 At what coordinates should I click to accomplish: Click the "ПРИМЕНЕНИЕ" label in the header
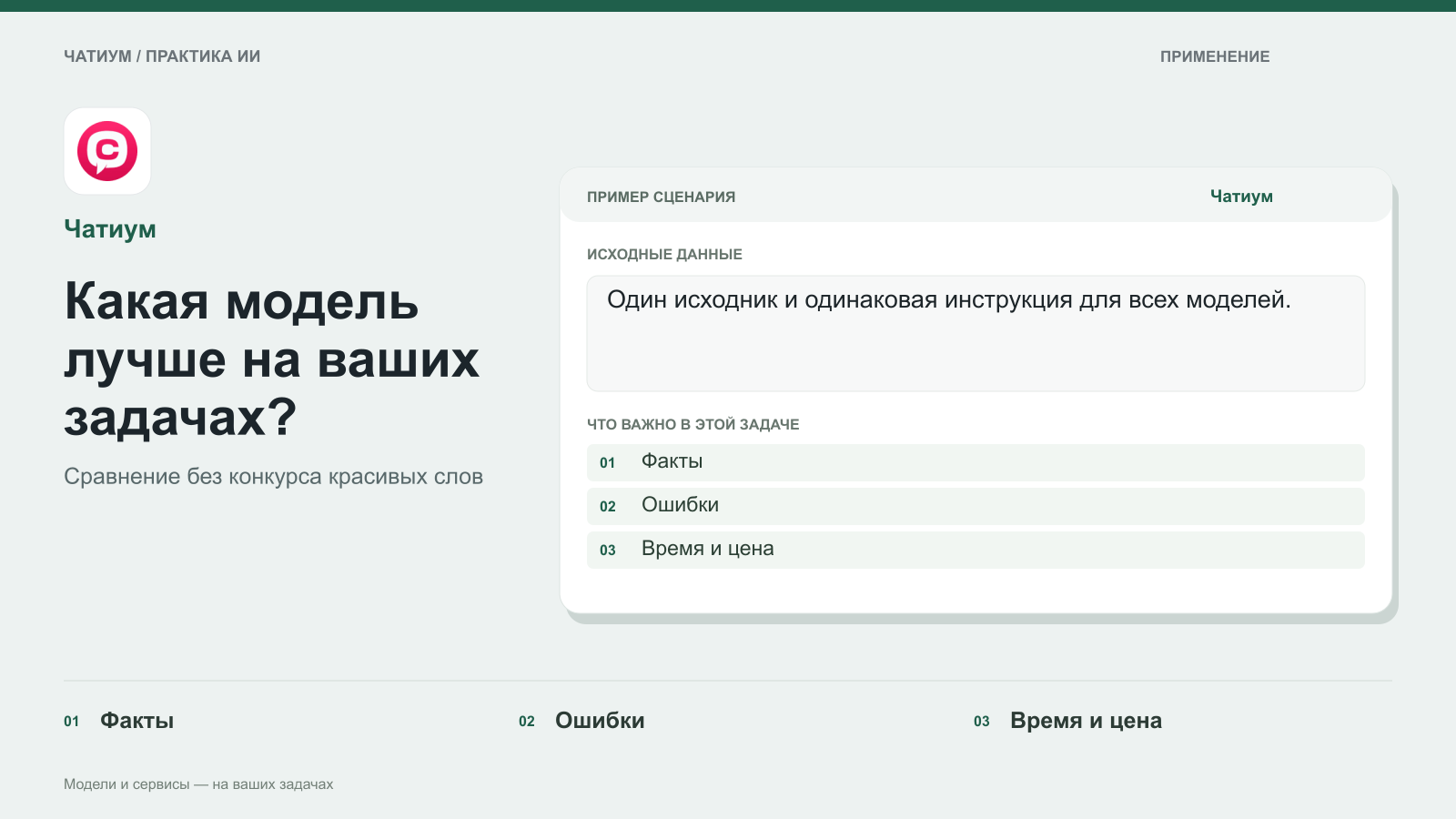[1215, 56]
